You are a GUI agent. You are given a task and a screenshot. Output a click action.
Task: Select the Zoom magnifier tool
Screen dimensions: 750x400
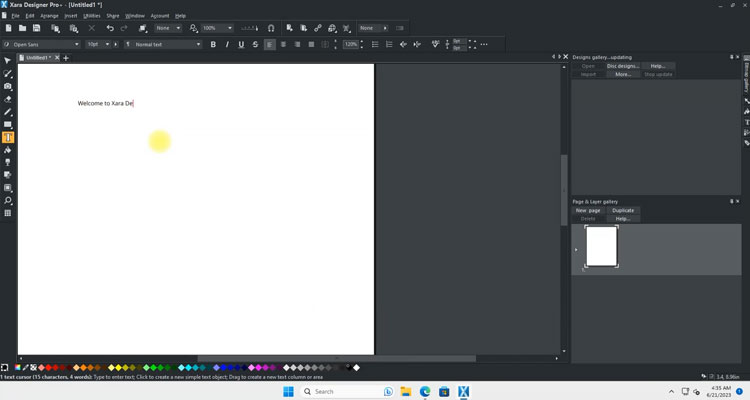tap(8, 200)
